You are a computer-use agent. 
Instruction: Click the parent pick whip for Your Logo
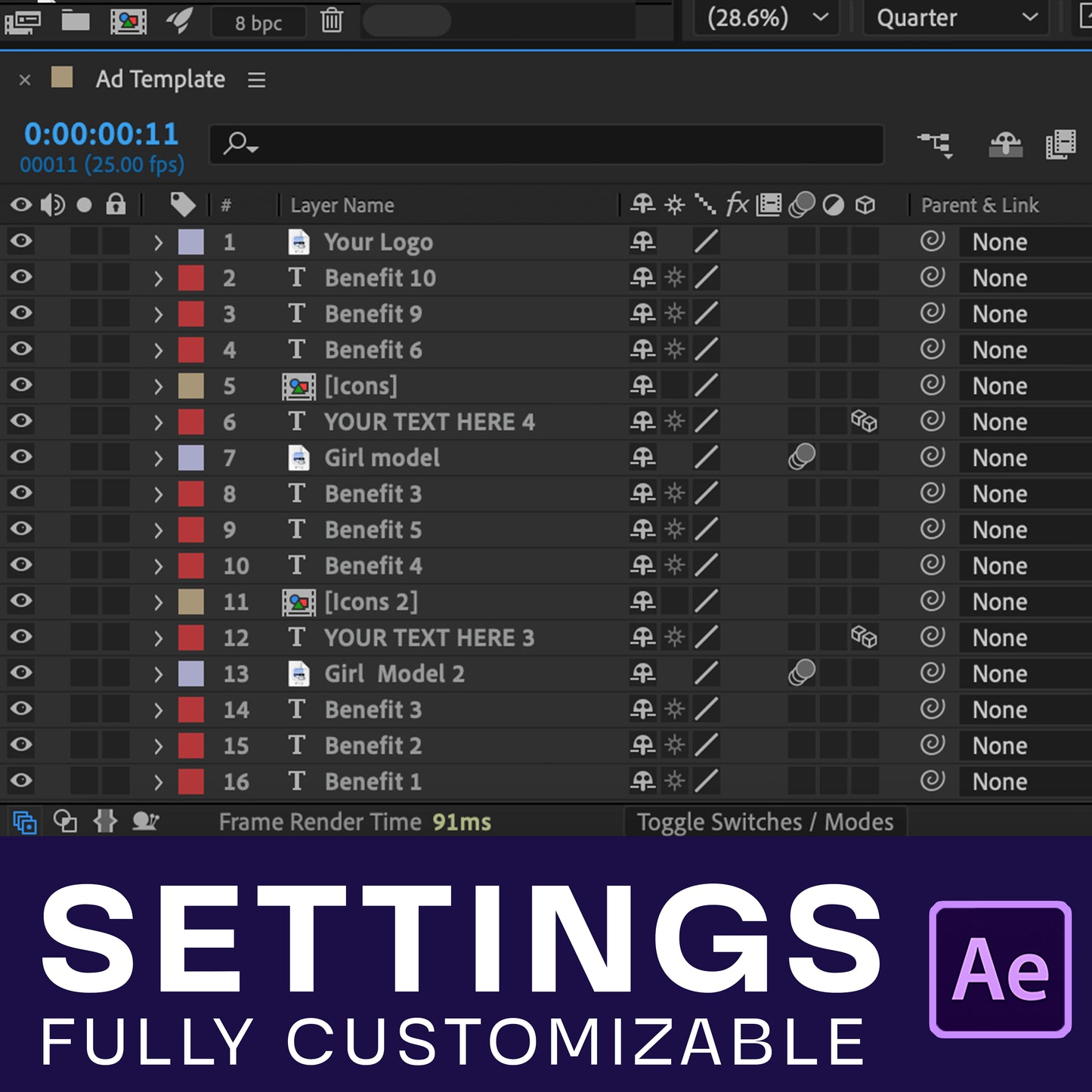pyautogui.click(x=933, y=242)
